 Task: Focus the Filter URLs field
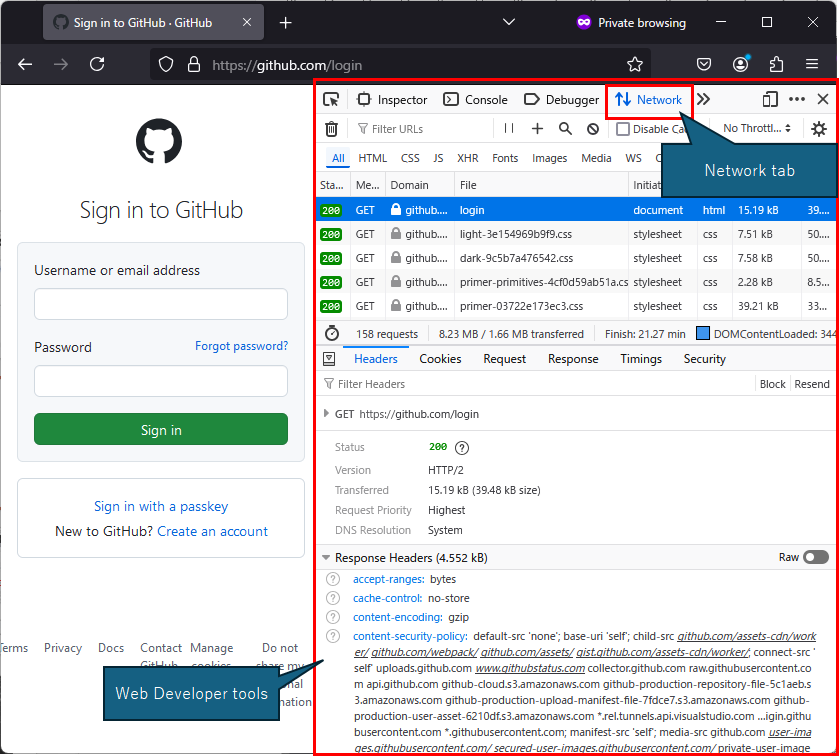423,129
